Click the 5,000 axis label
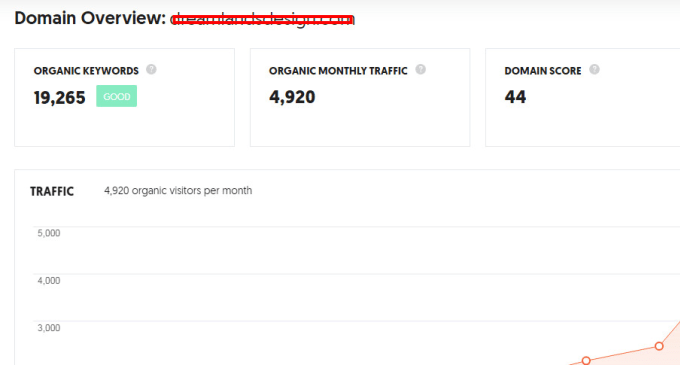Viewport: 680px width, 365px height. click(x=49, y=233)
